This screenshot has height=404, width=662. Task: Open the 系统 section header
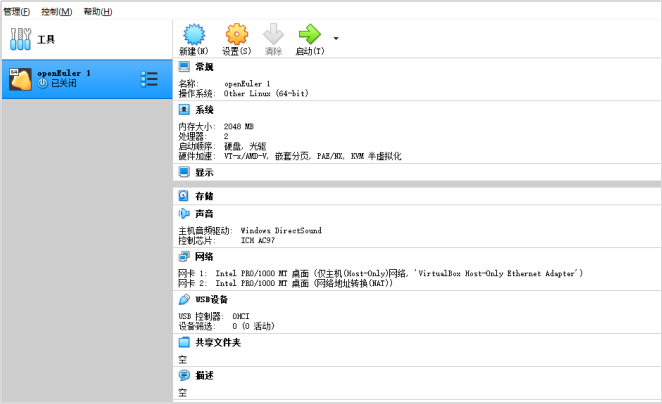[x=204, y=110]
